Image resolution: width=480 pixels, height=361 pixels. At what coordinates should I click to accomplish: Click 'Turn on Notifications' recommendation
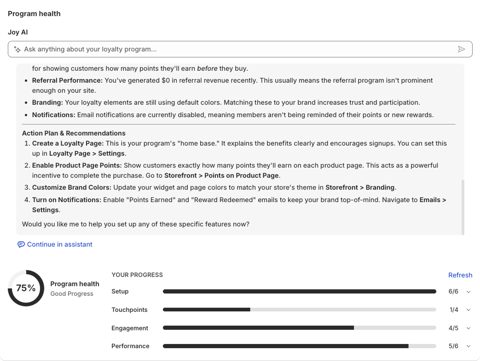pos(67,200)
